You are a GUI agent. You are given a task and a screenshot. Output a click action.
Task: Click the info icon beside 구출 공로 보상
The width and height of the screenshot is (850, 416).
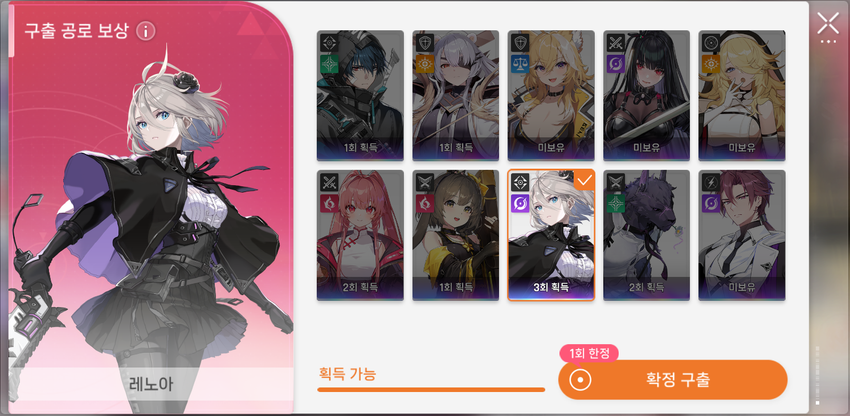coord(145,31)
